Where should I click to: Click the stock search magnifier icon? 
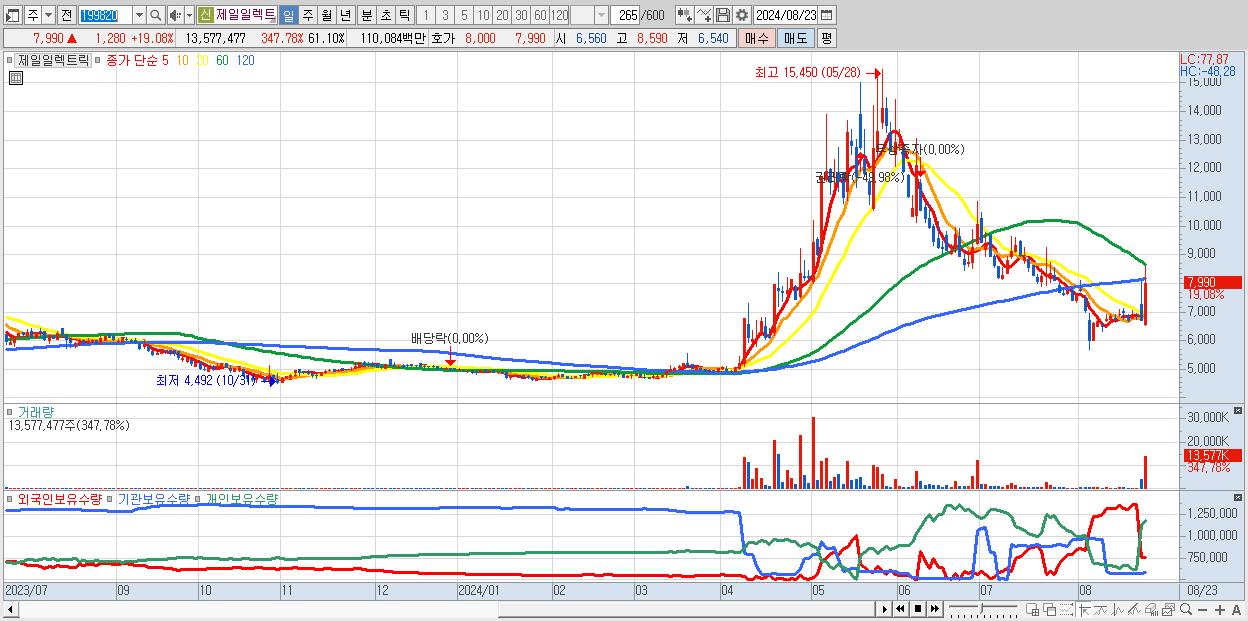click(x=155, y=15)
